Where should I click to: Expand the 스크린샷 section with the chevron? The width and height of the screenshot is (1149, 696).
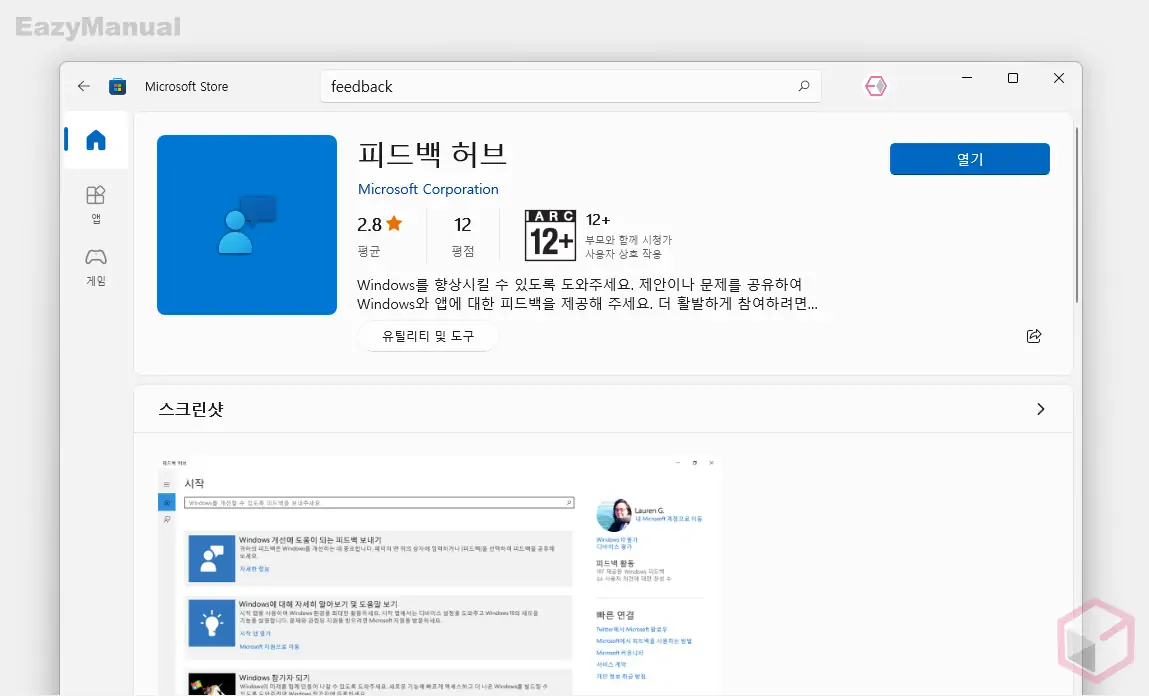coord(1040,408)
